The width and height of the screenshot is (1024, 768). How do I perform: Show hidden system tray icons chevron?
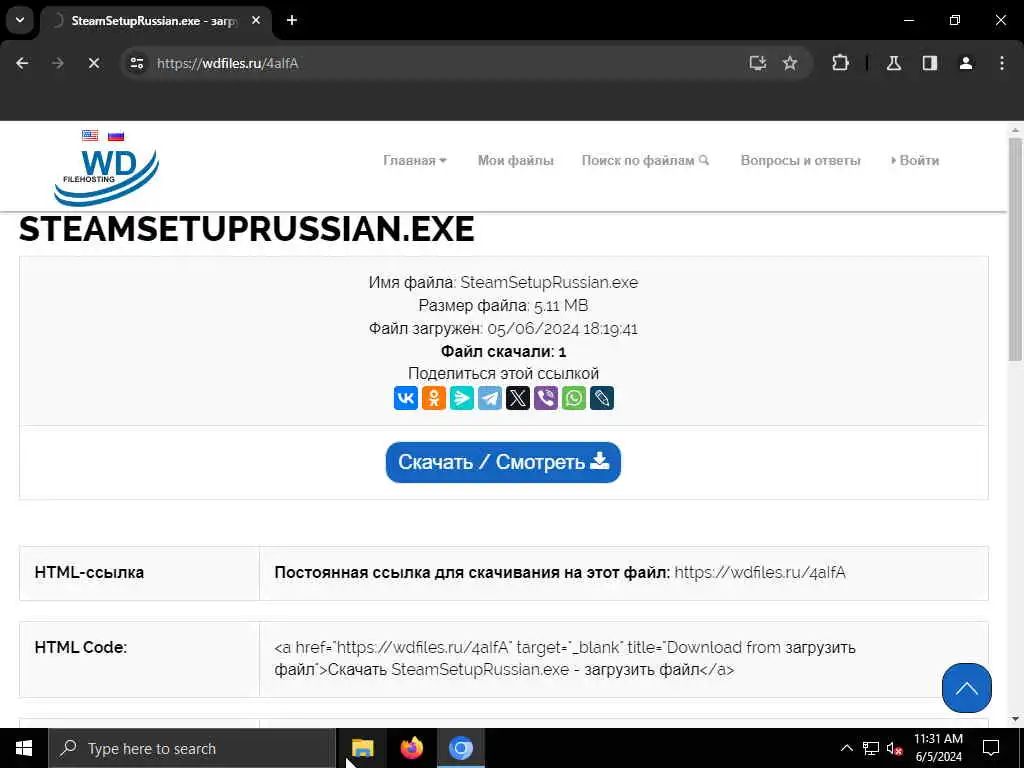pyautogui.click(x=846, y=748)
